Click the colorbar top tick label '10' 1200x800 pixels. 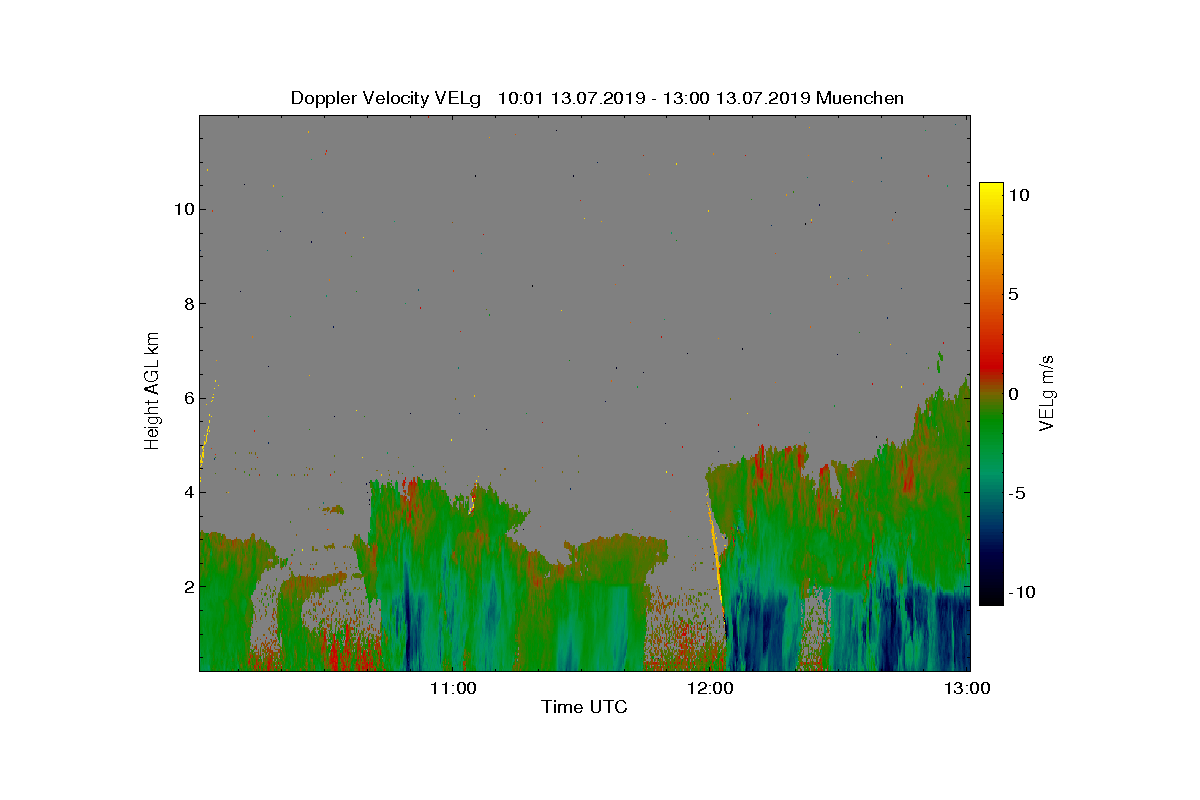coord(1018,196)
